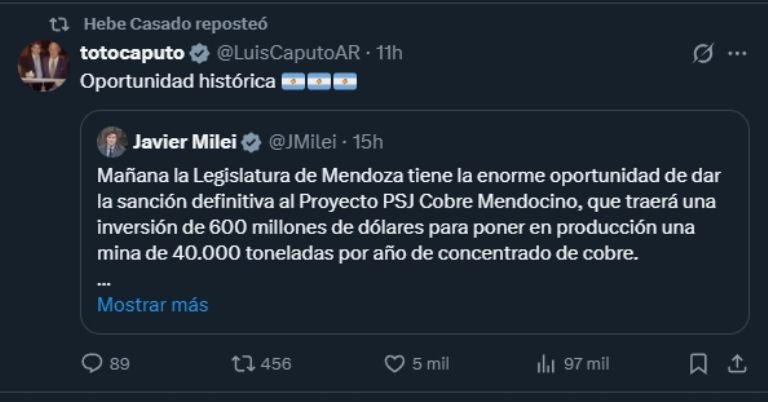Click Javier Milei's small avatar
Screen dimensions: 768x402
tap(111, 142)
